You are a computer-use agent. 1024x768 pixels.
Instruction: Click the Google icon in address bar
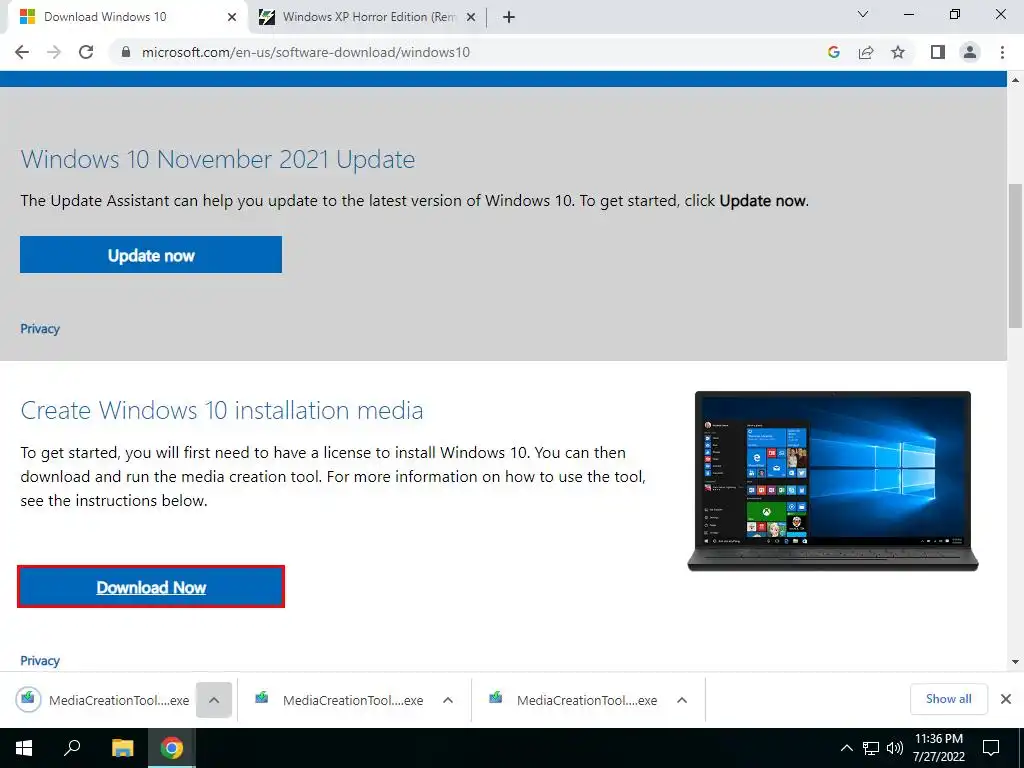click(x=833, y=52)
